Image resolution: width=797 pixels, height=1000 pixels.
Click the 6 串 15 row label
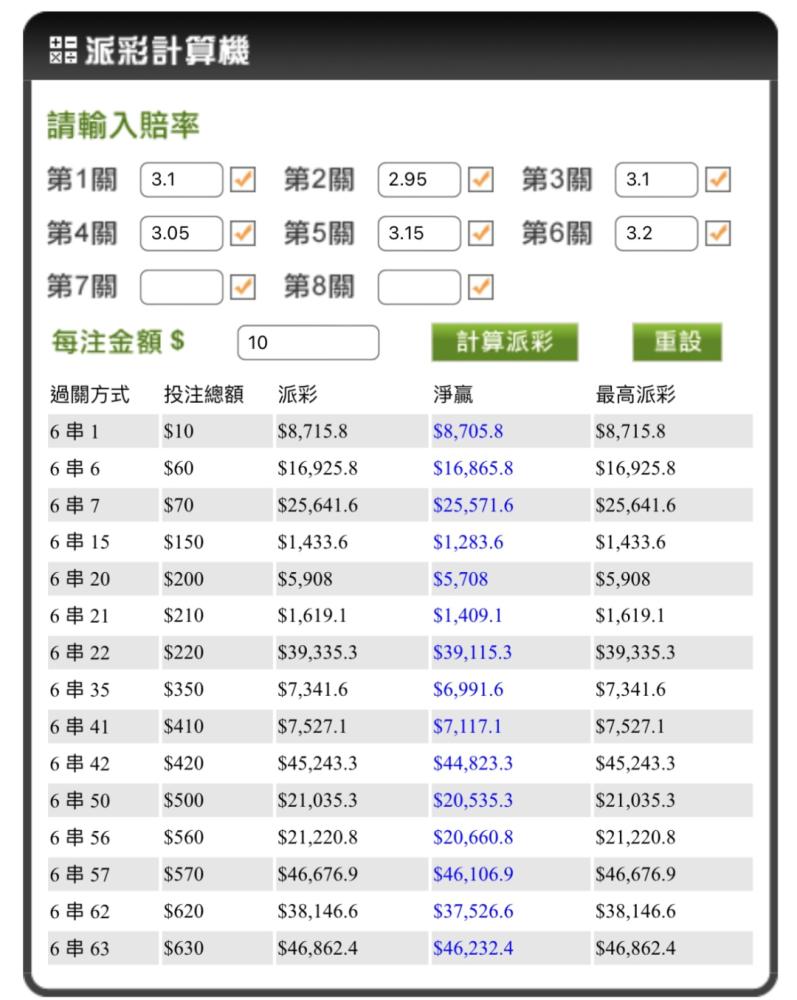80,542
